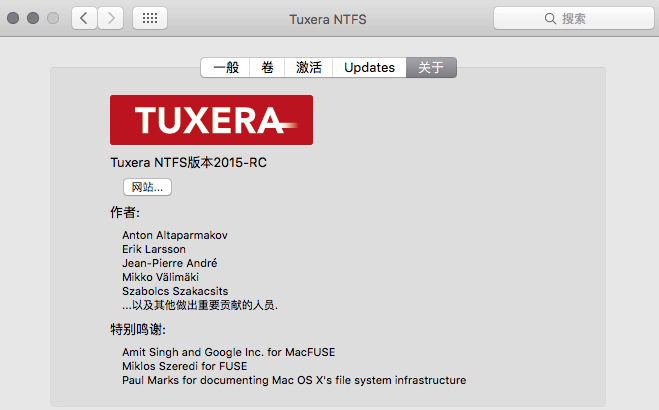This screenshot has height=410, width=659.
Task: Click the Paul Marks acknowledgement line
Action: pyautogui.click(x=294, y=380)
